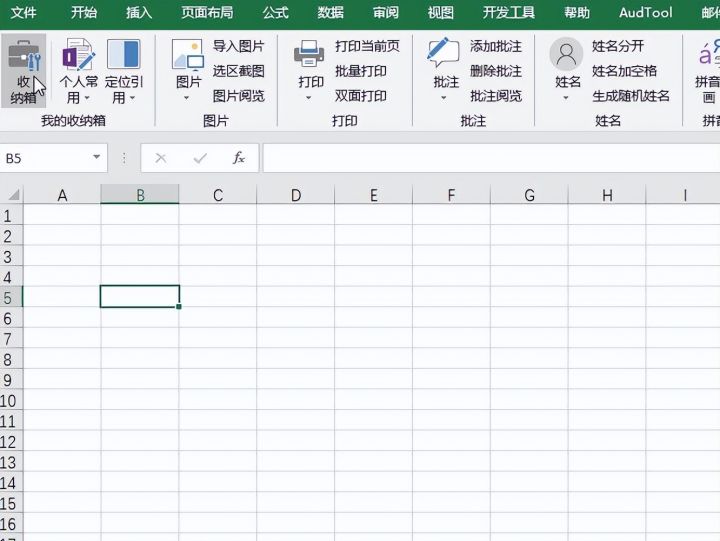
Task: Click the 批注 comment pencil icon
Action: click(x=443, y=53)
